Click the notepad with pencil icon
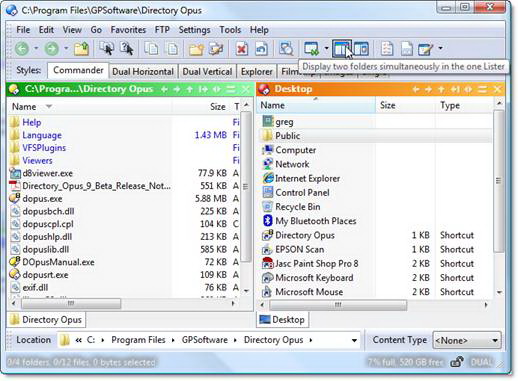The image size is (518, 381). (426, 49)
